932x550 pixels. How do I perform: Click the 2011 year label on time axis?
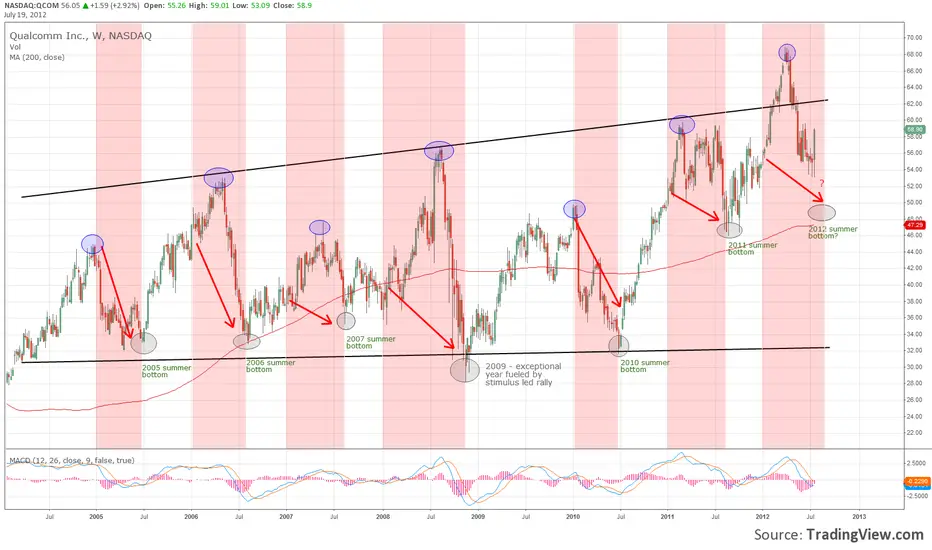[667, 517]
